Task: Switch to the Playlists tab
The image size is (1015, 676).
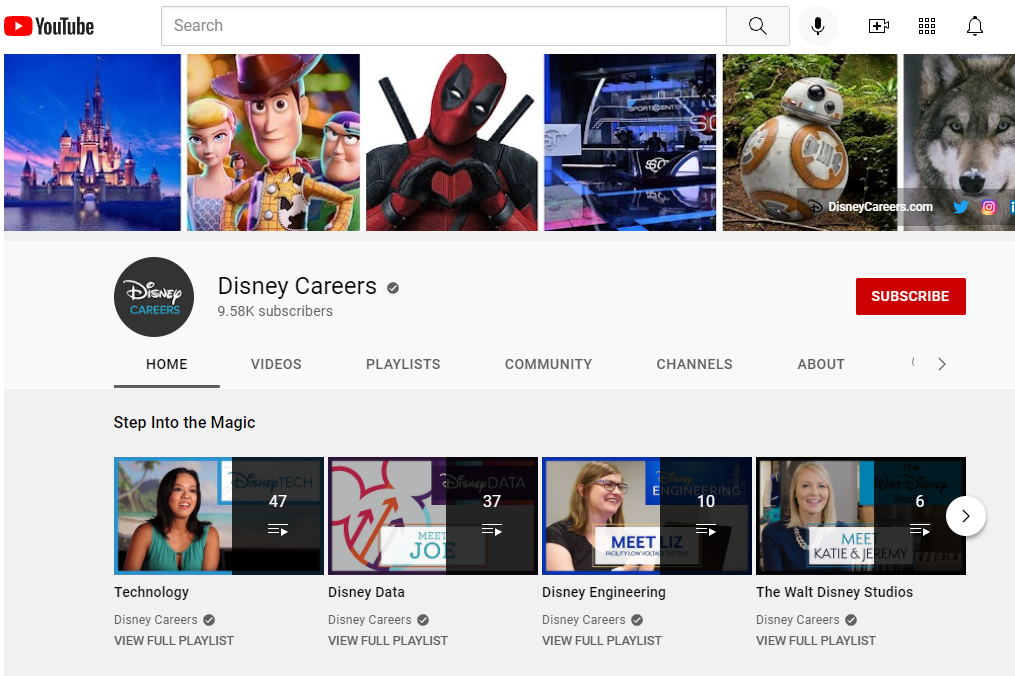Action: pos(403,365)
